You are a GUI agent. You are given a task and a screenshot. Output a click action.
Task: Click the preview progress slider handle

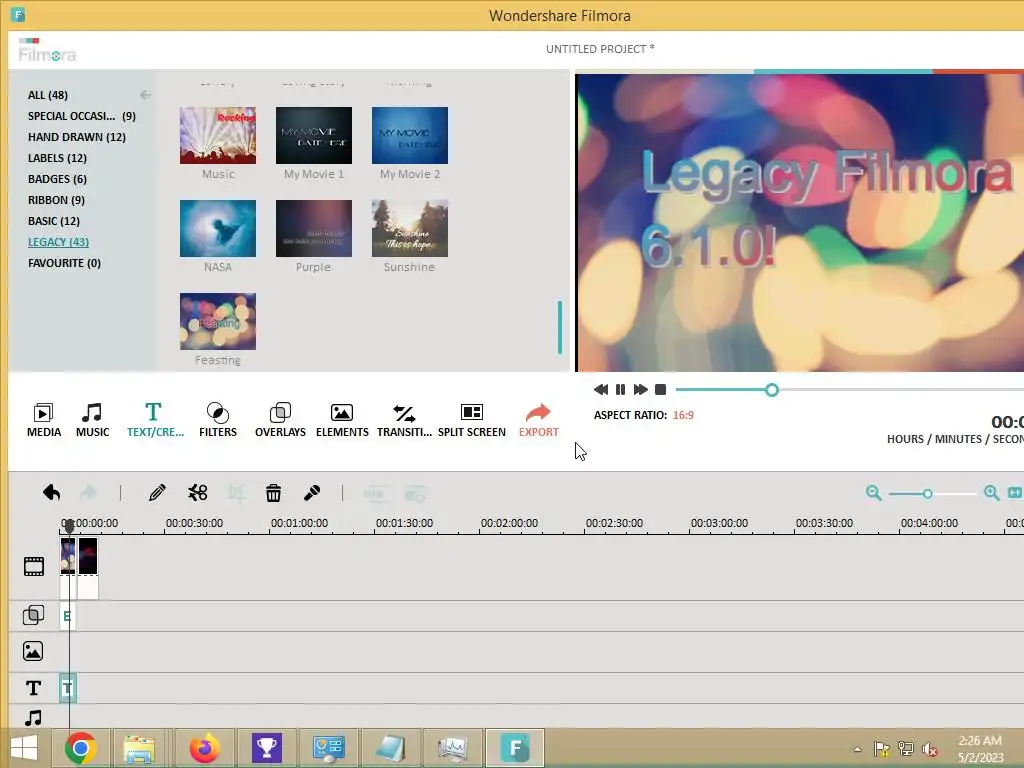(x=772, y=390)
